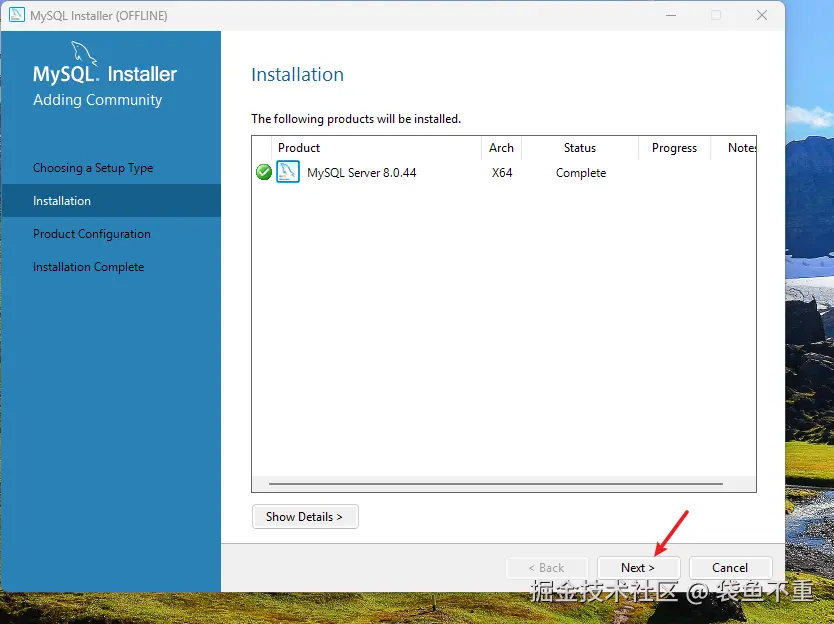Click the Installation page heading
The height and width of the screenshot is (624, 834).
click(297, 74)
